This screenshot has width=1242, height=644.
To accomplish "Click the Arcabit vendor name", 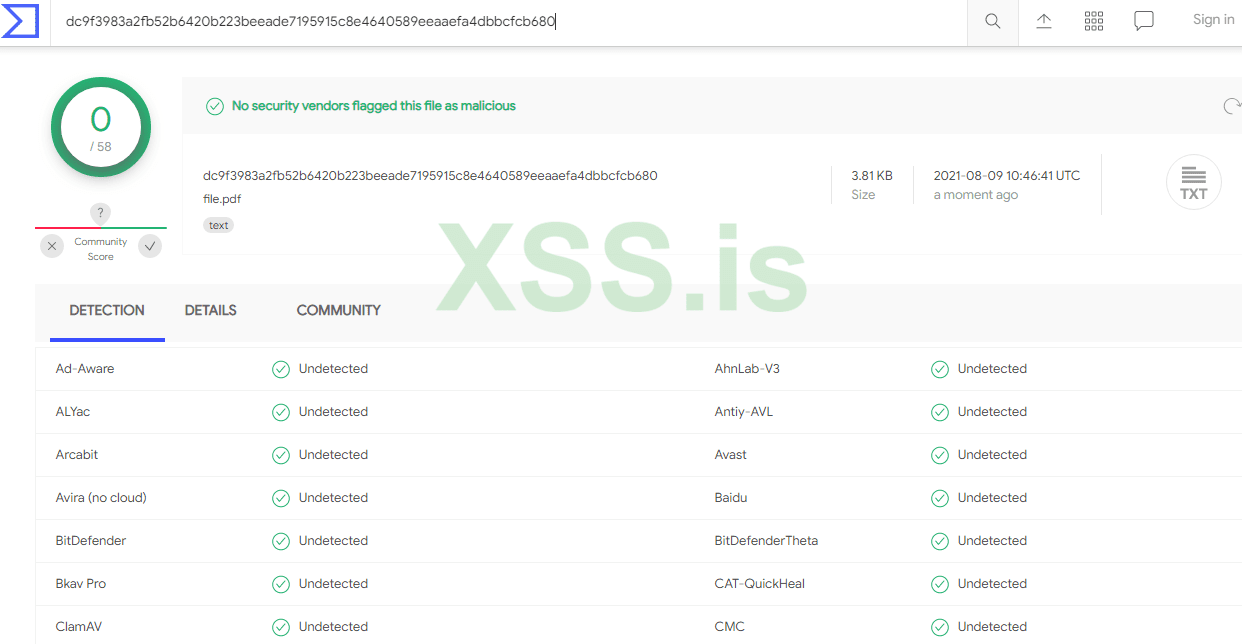I will coord(77,455).
